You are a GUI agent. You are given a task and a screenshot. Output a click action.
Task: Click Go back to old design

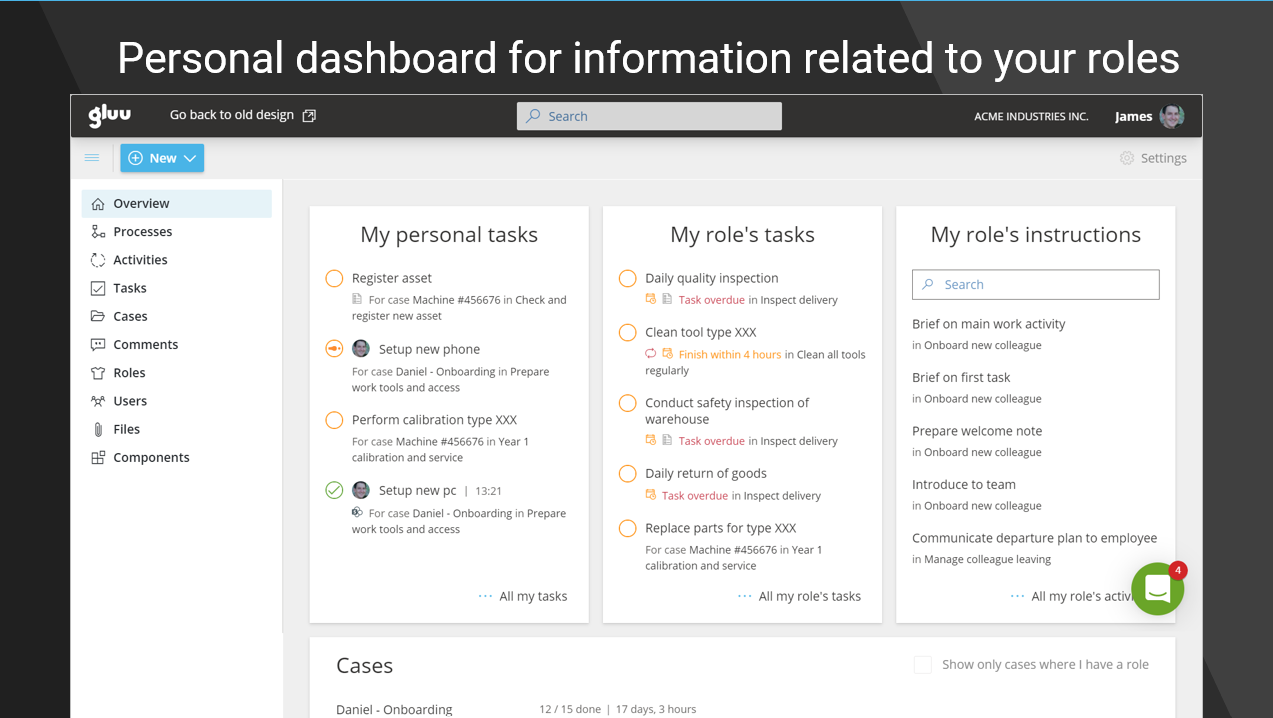(x=232, y=115)
